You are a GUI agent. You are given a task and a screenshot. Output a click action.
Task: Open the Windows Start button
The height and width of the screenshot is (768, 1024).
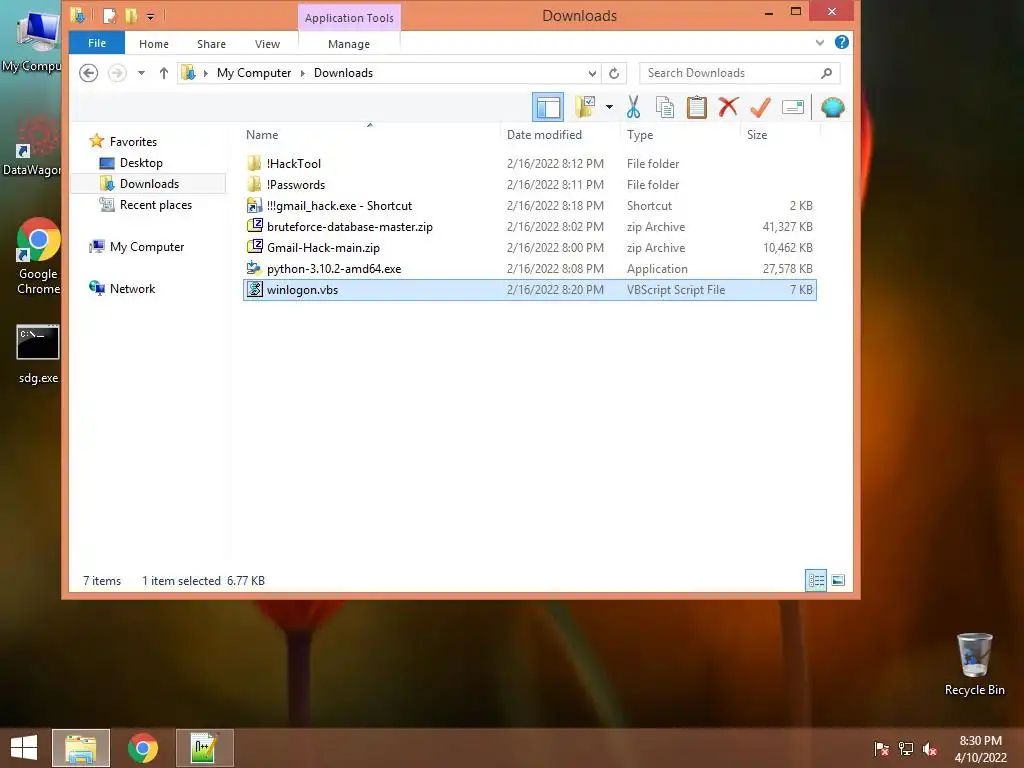(24, 748)
